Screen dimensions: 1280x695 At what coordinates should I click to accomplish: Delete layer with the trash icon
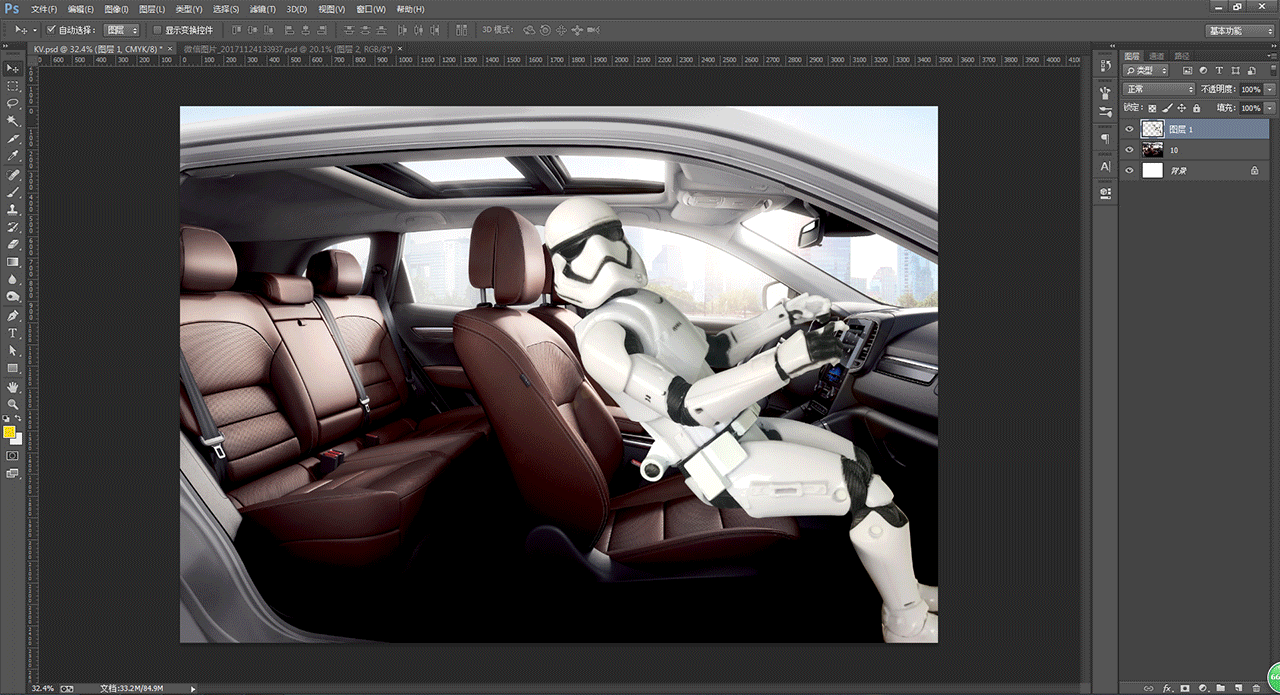tap(1256, 688)
